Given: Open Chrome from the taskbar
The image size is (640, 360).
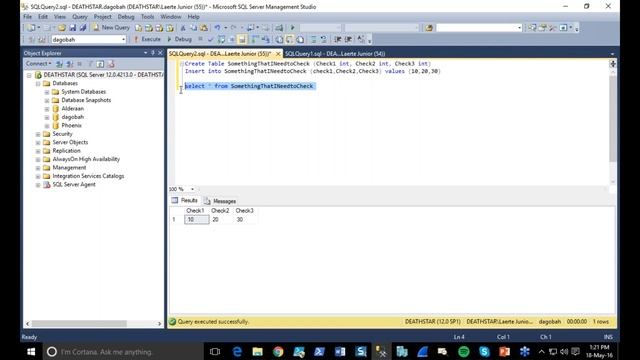Looking at the screenshot, I should point(278,351).
